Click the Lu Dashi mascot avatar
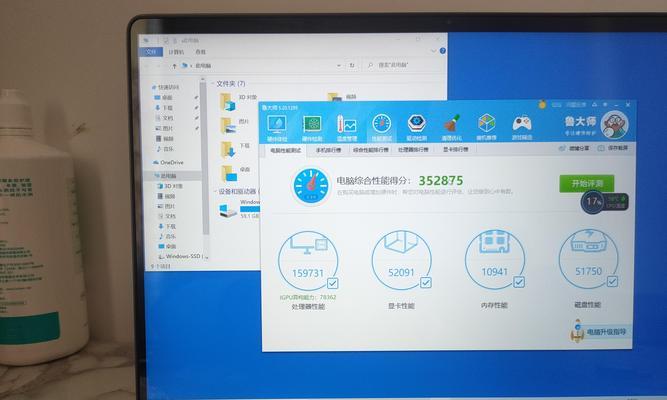Screen dimensions: 667x400 point(615,124)
